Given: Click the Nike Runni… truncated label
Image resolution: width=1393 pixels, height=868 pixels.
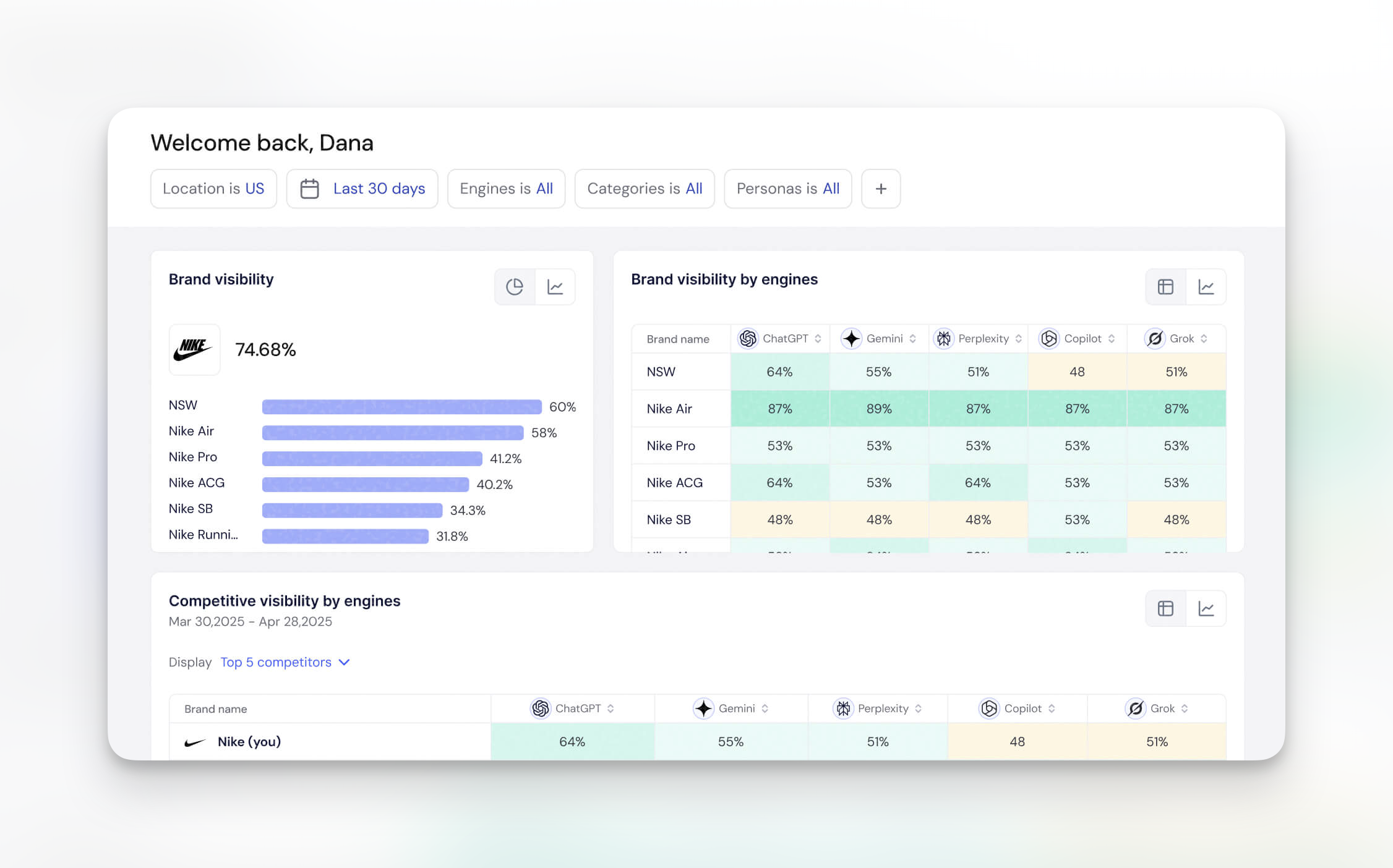Looking at the screenshot, I should pos(204,535).
